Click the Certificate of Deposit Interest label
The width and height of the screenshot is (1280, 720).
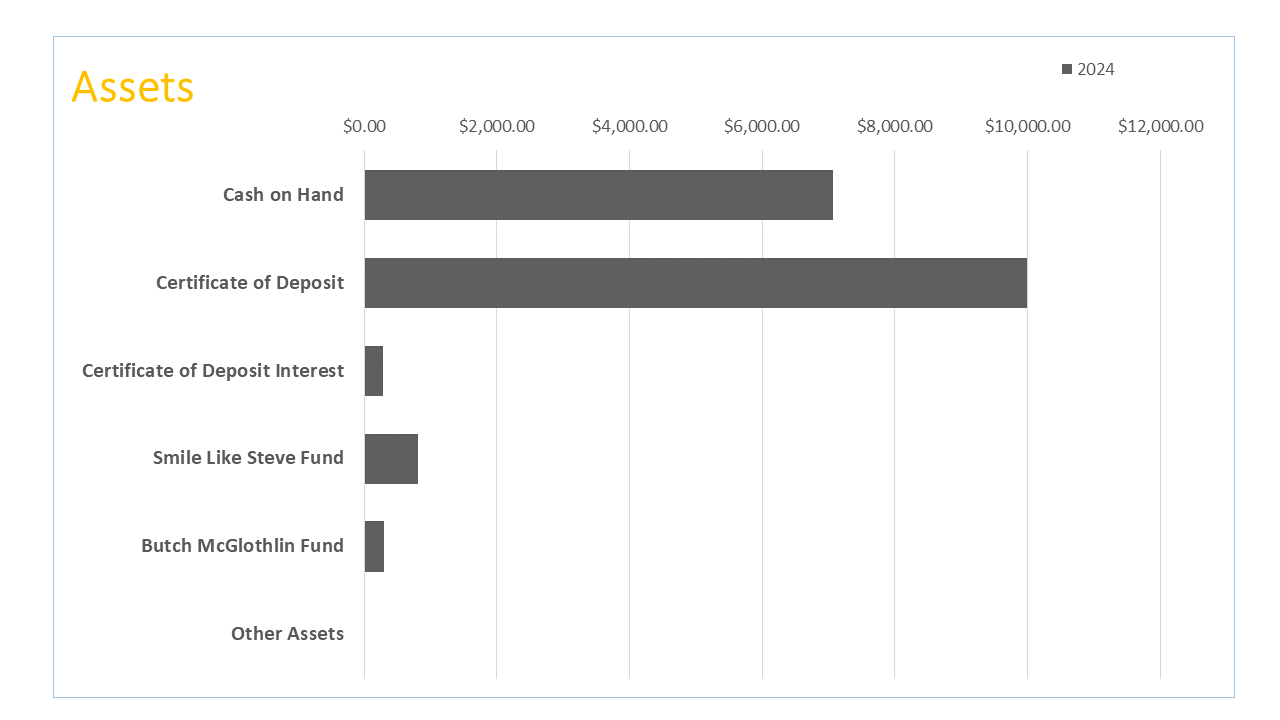pos(213,371)
